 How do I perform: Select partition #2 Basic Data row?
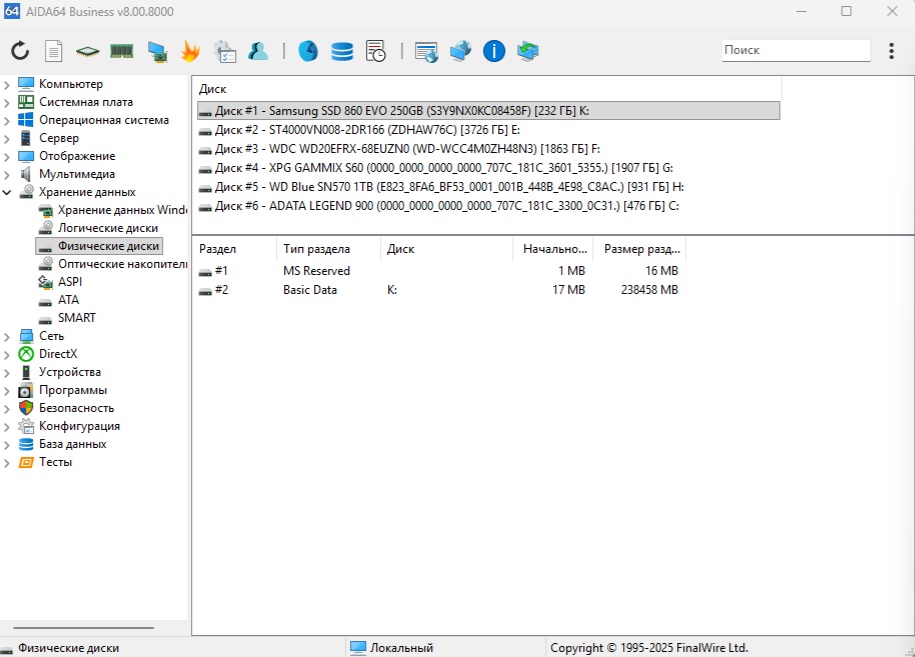(439, 290)
